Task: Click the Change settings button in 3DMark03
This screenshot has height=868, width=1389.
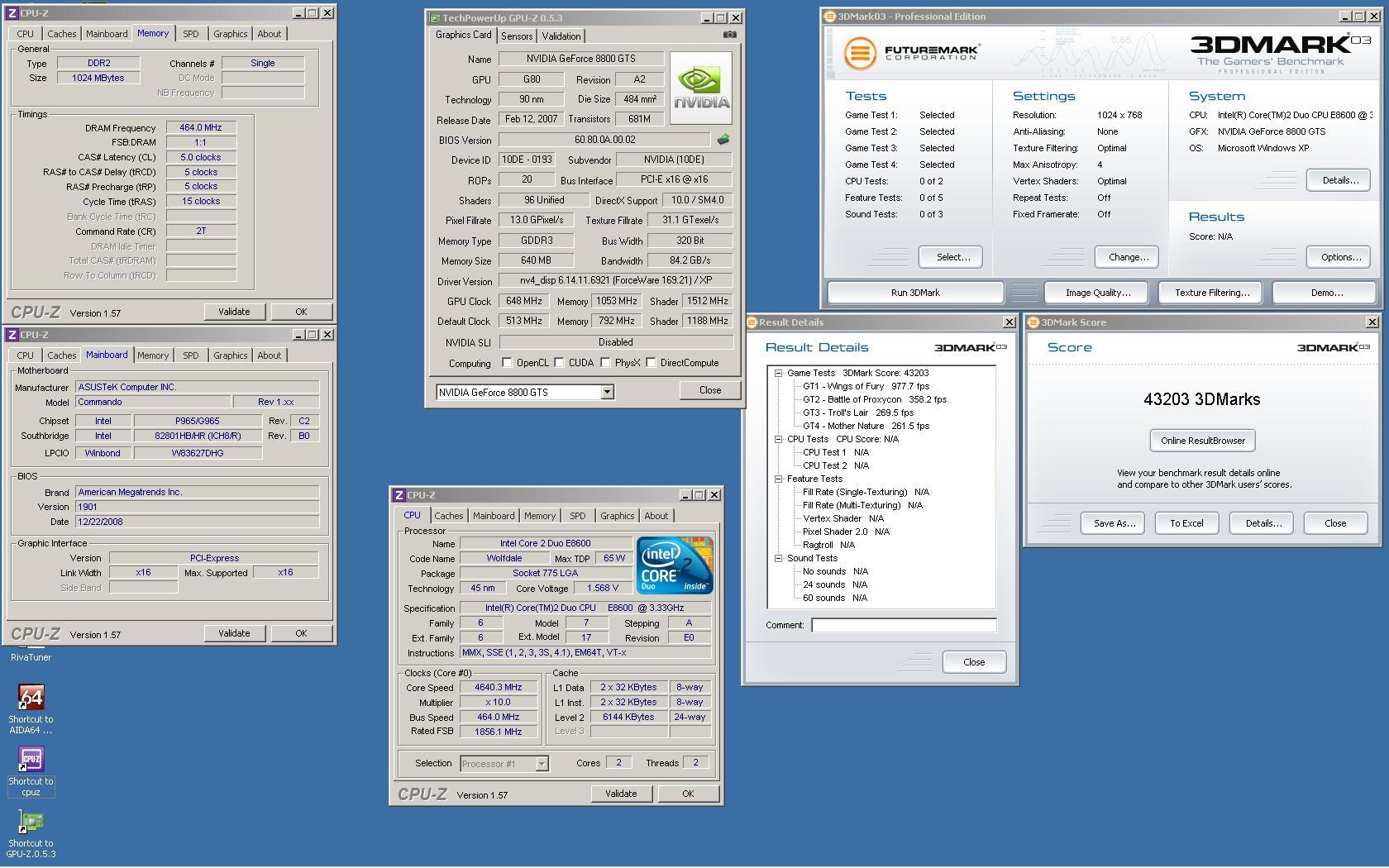Action: (1128, 257)
